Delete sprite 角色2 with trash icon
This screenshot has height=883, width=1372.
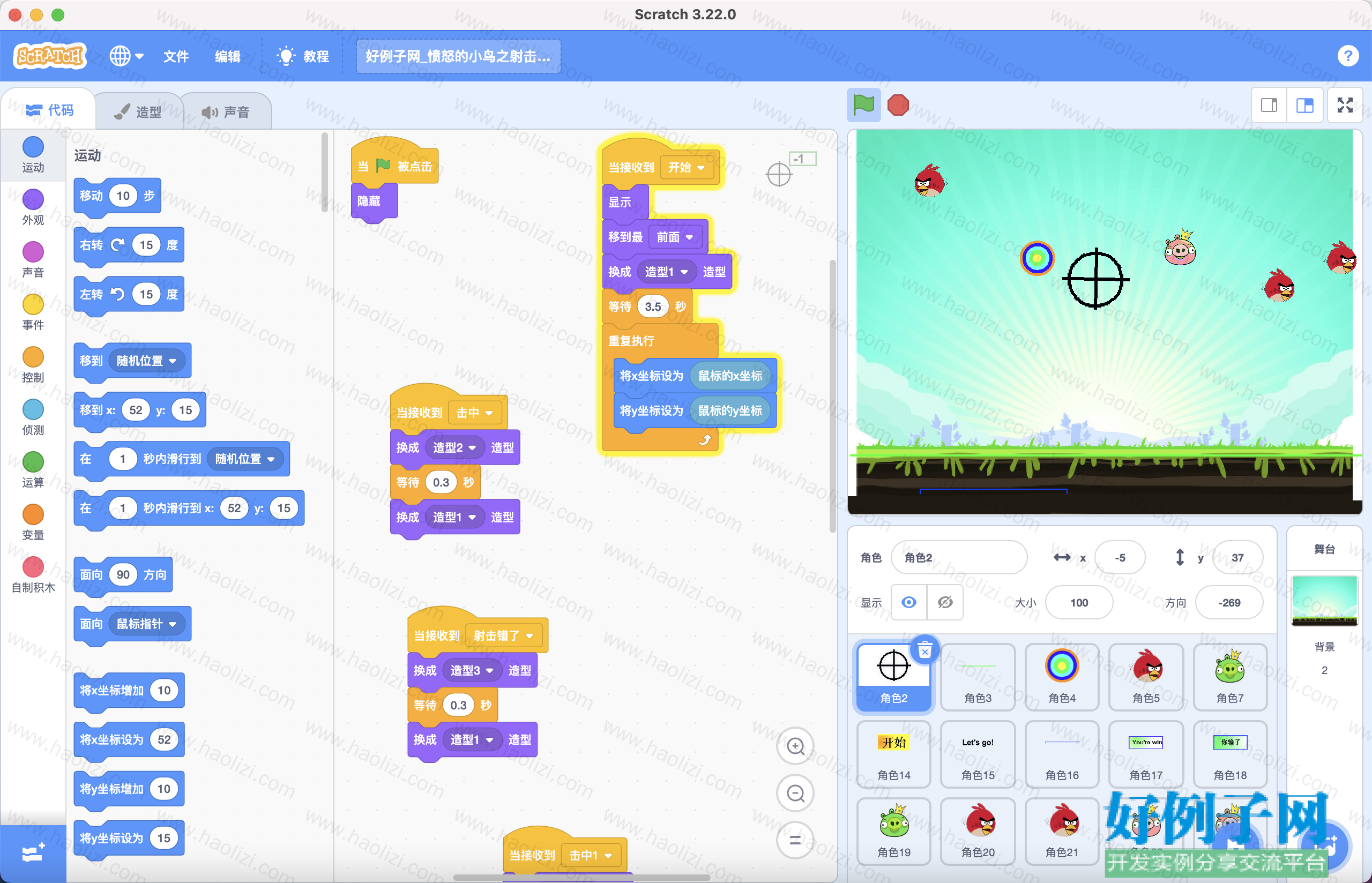[x=925, y=650]
